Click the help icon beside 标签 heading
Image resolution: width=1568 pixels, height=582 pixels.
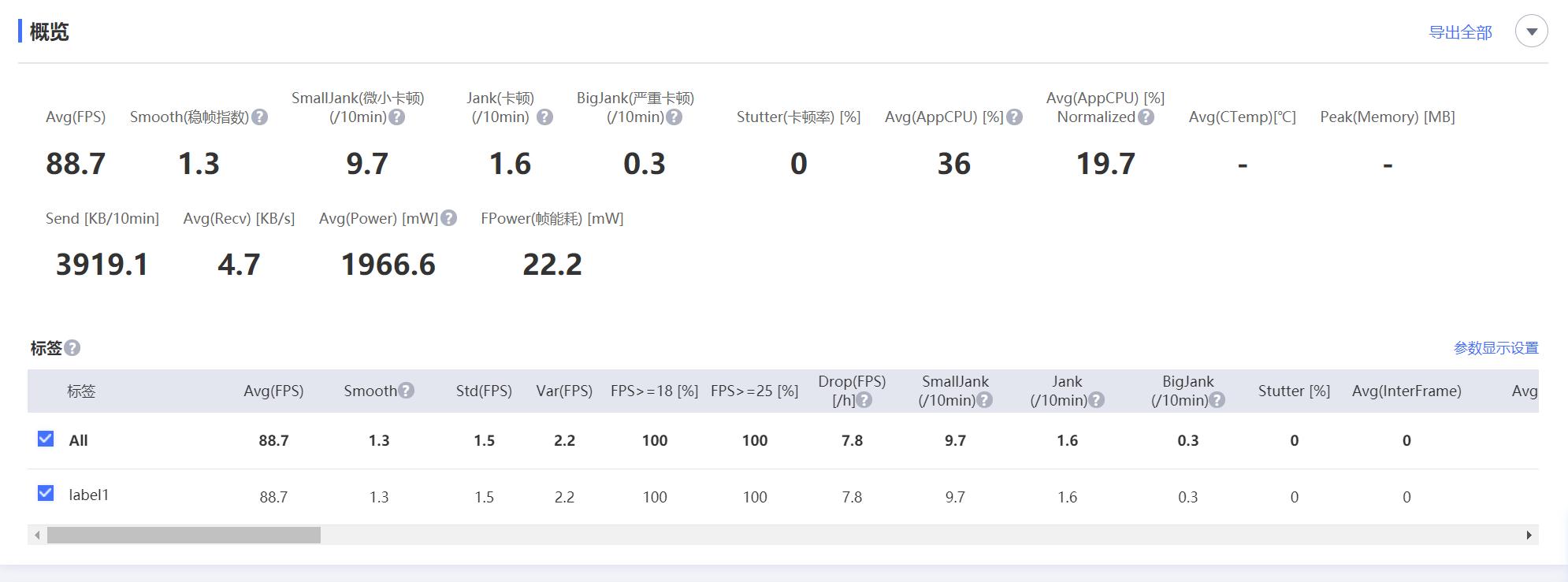[72, 348]
